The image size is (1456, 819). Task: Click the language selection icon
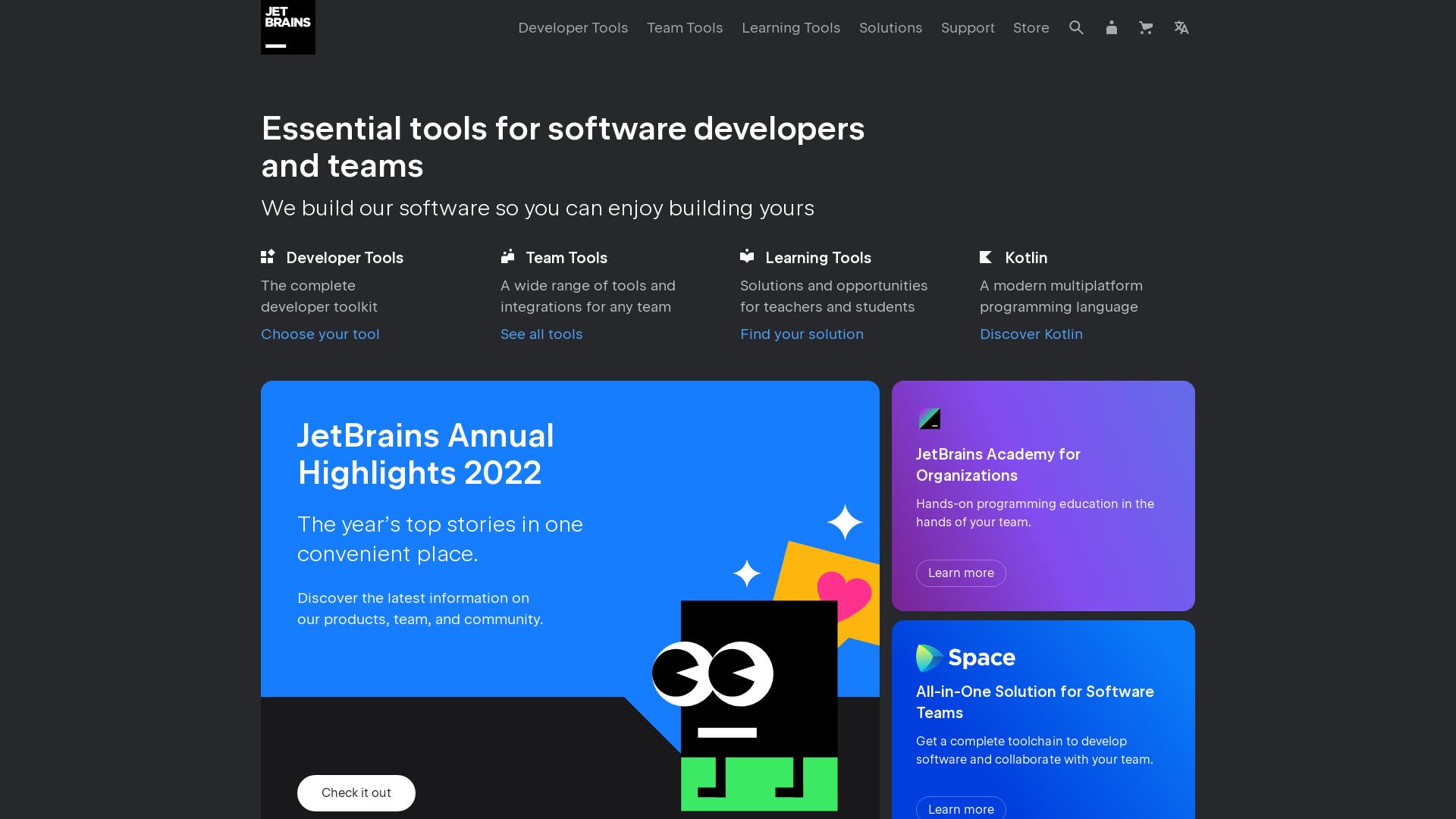click(x=1181, y=27)
